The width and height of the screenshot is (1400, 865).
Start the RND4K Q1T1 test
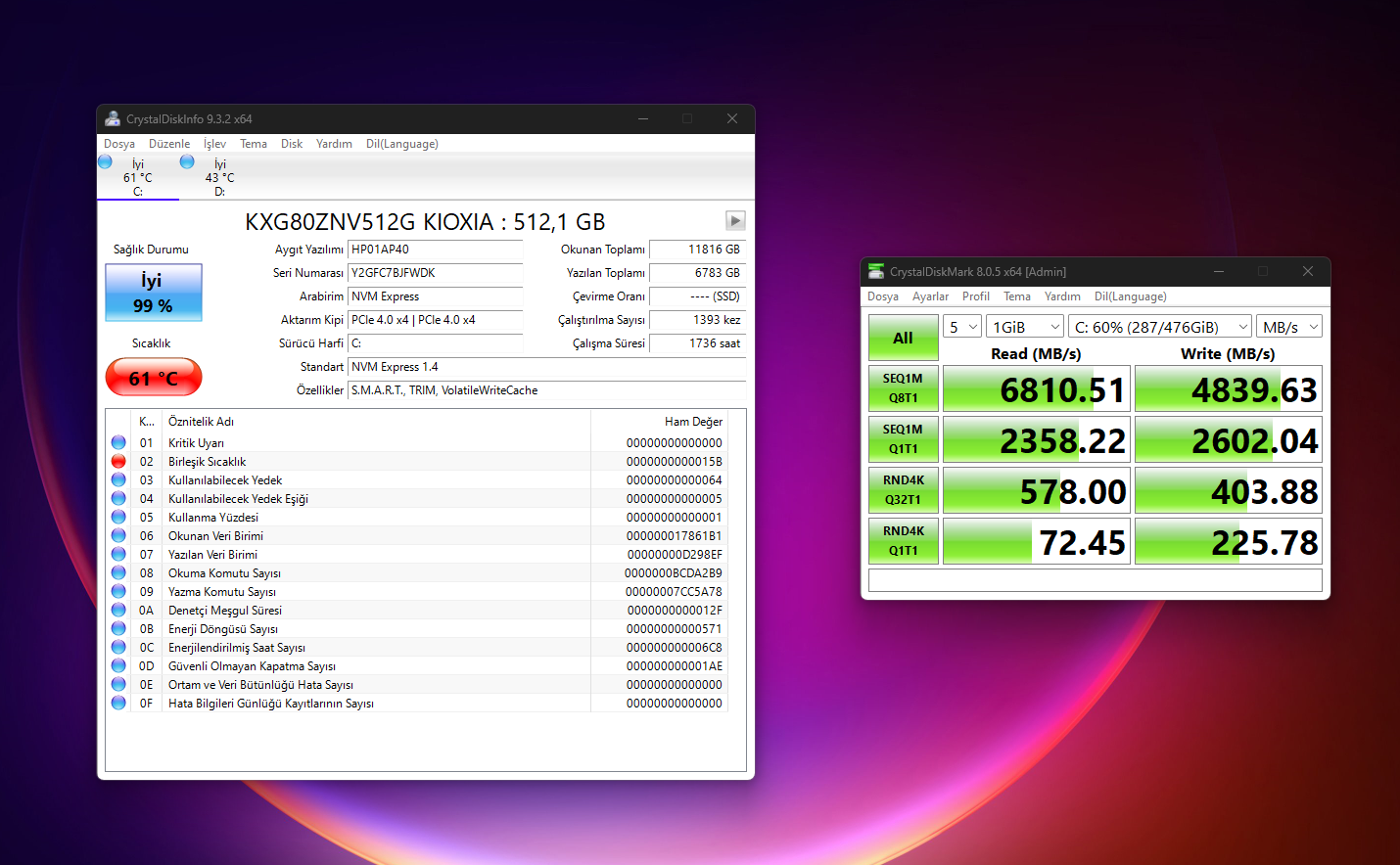(x=903, y=541)
